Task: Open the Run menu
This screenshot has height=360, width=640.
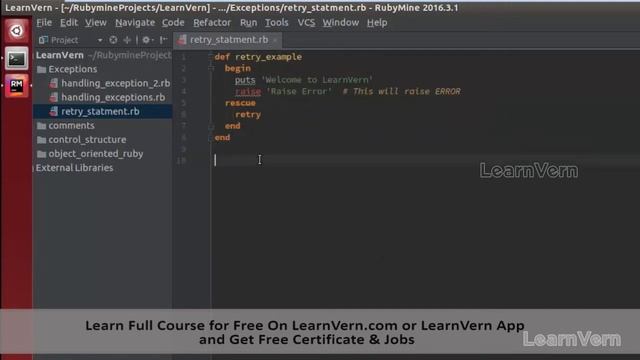Action: pos(248,22)
